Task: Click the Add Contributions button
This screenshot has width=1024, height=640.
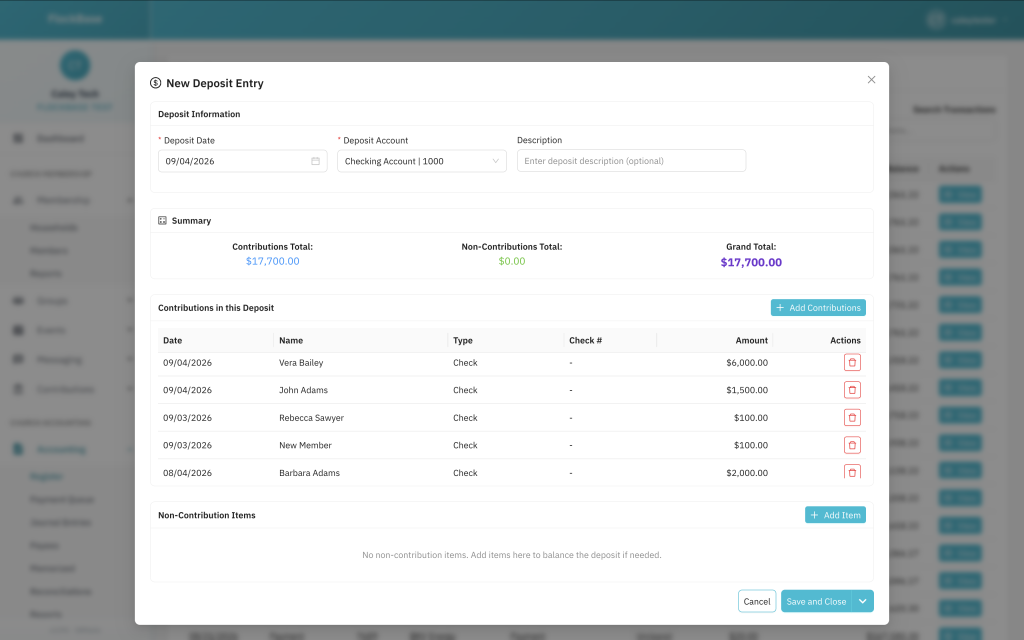Action: [x=818, y=308]
